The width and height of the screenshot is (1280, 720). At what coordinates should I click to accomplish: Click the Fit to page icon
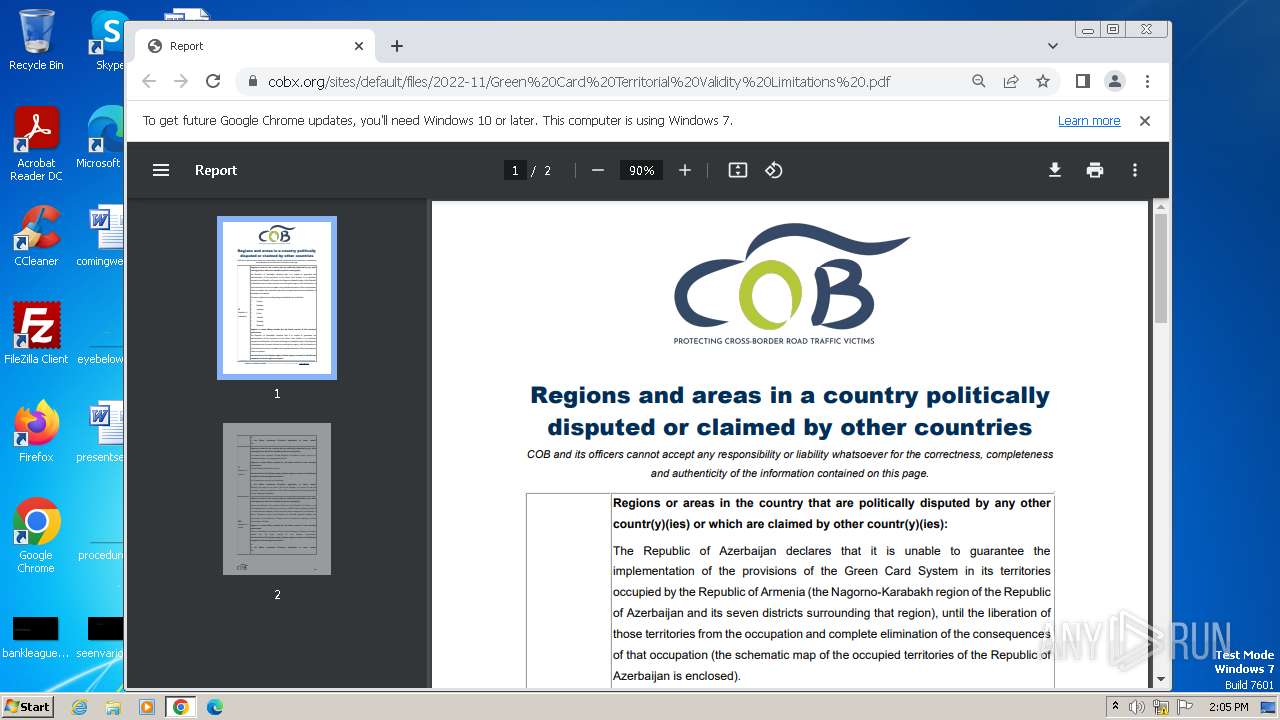point(738,170)
